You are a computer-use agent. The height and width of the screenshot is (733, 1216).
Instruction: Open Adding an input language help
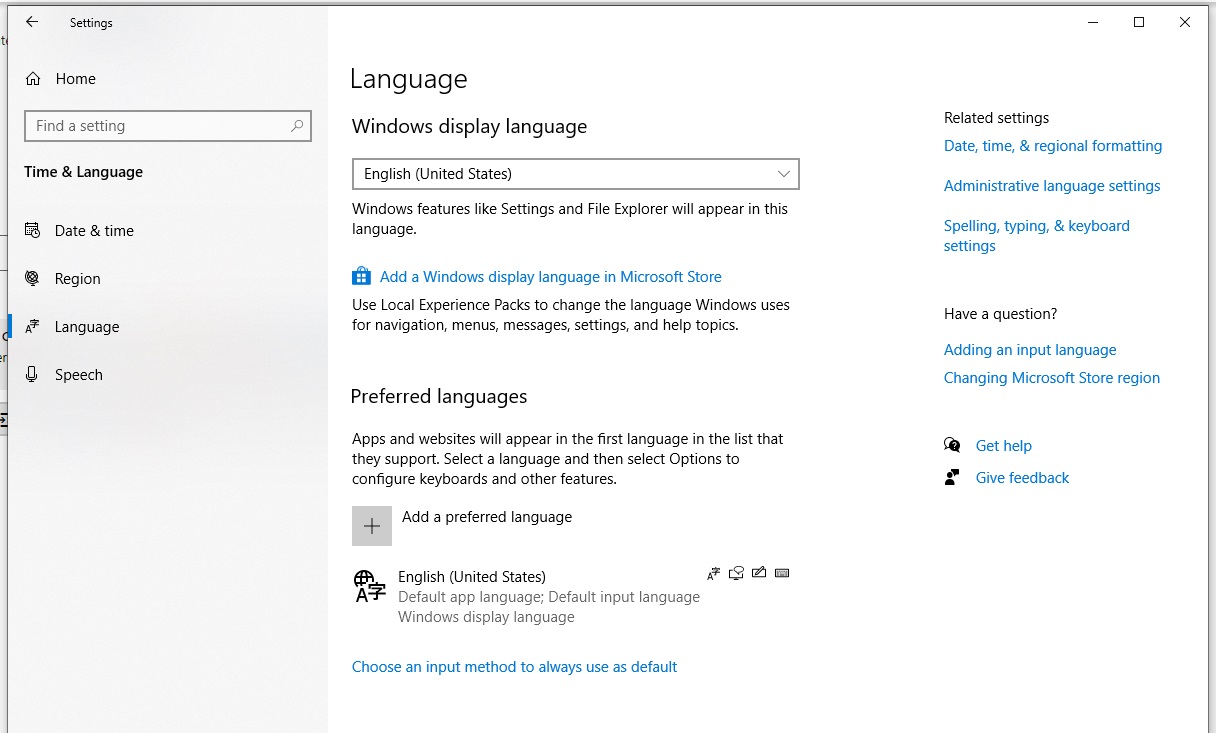pos(1030,350)
